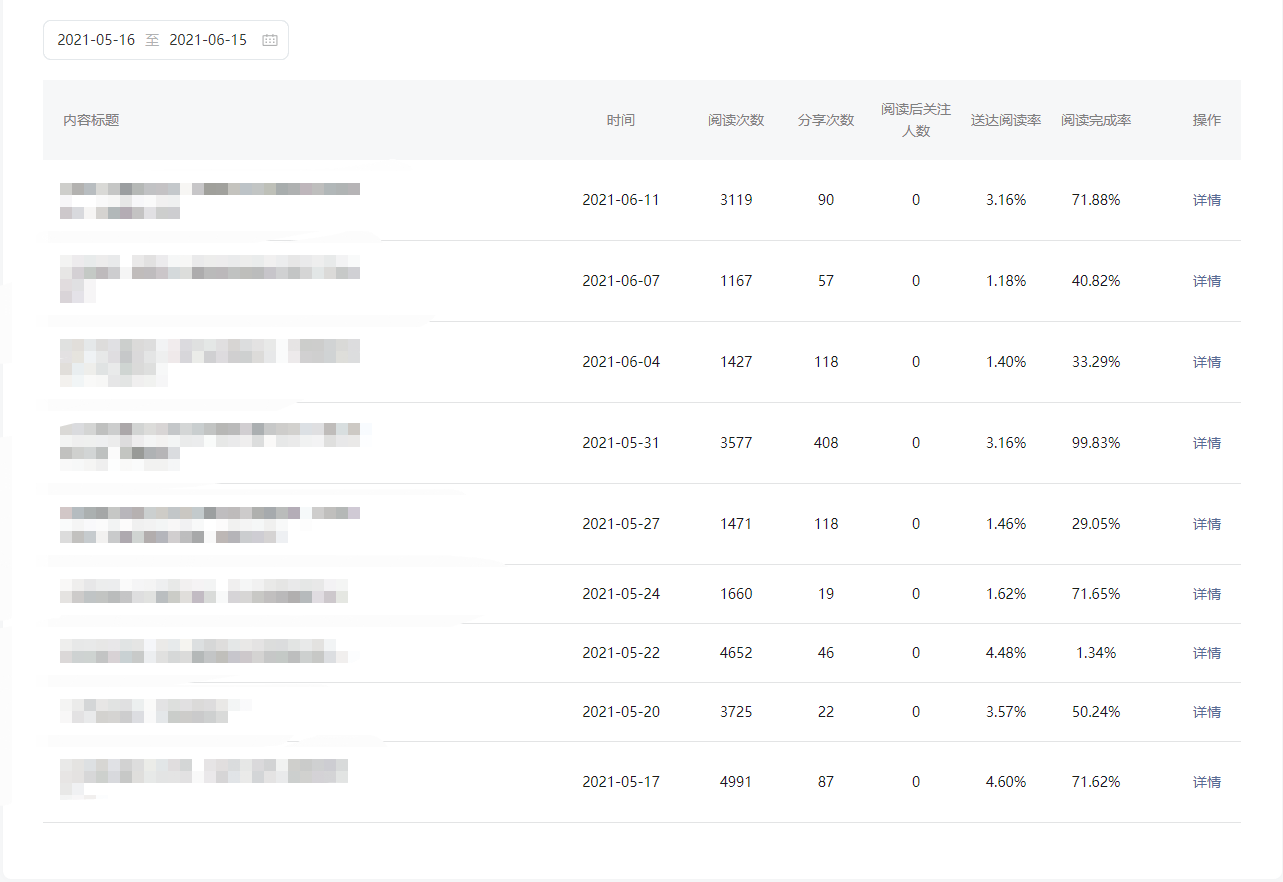View 详情 of the 2021-06-04 row

pos(1207,362)
